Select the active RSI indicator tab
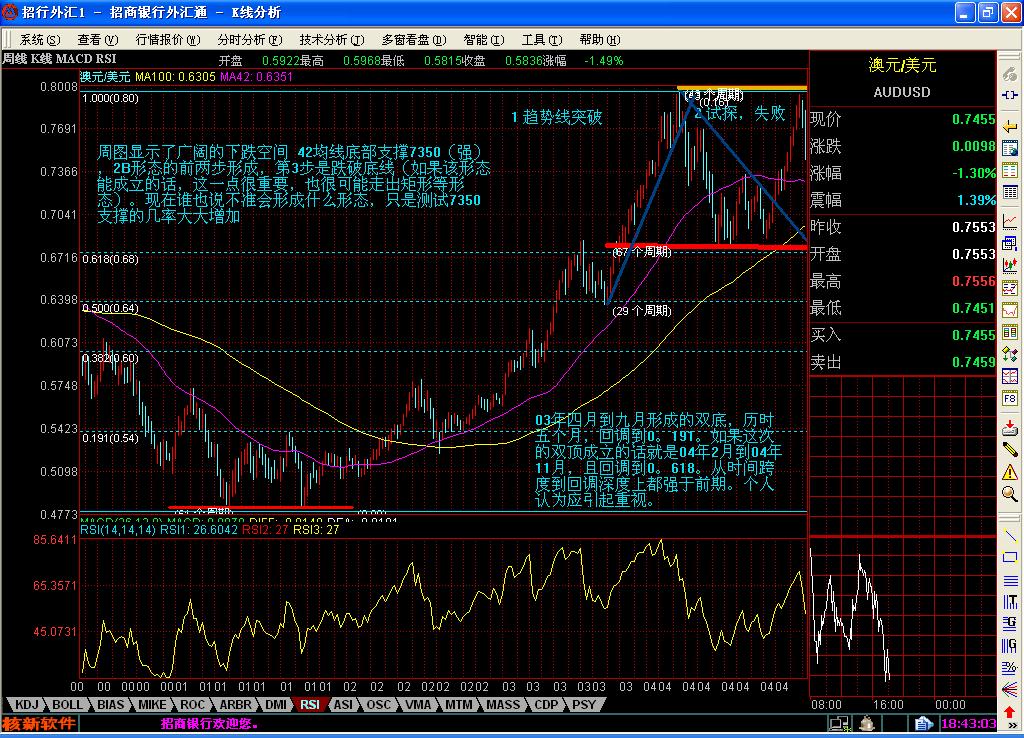The image size is (1024, 738). (310, 705)
